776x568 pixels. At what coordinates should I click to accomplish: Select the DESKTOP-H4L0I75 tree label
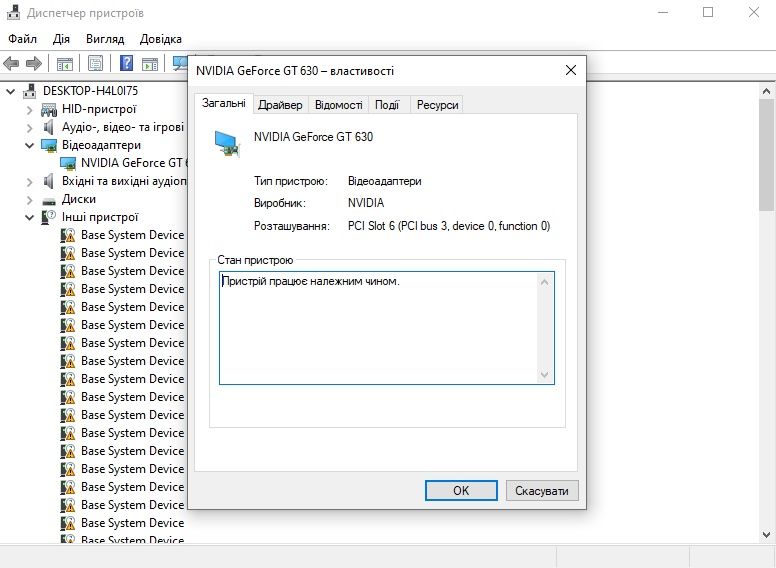[x=91, y=91]
